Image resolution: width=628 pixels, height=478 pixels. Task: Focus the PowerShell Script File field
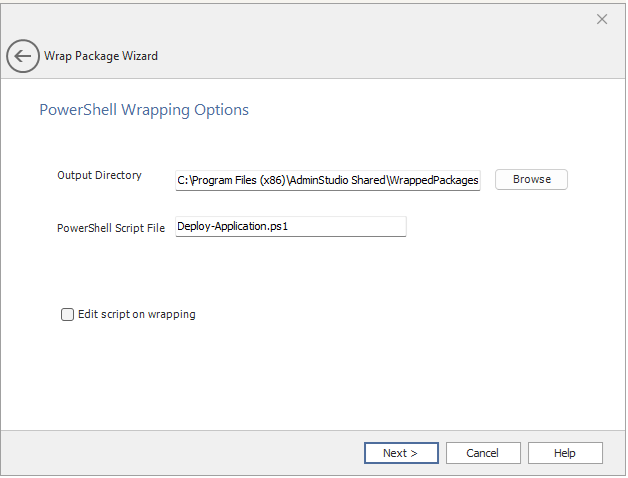pyautogui.click(x=290, y=227)
